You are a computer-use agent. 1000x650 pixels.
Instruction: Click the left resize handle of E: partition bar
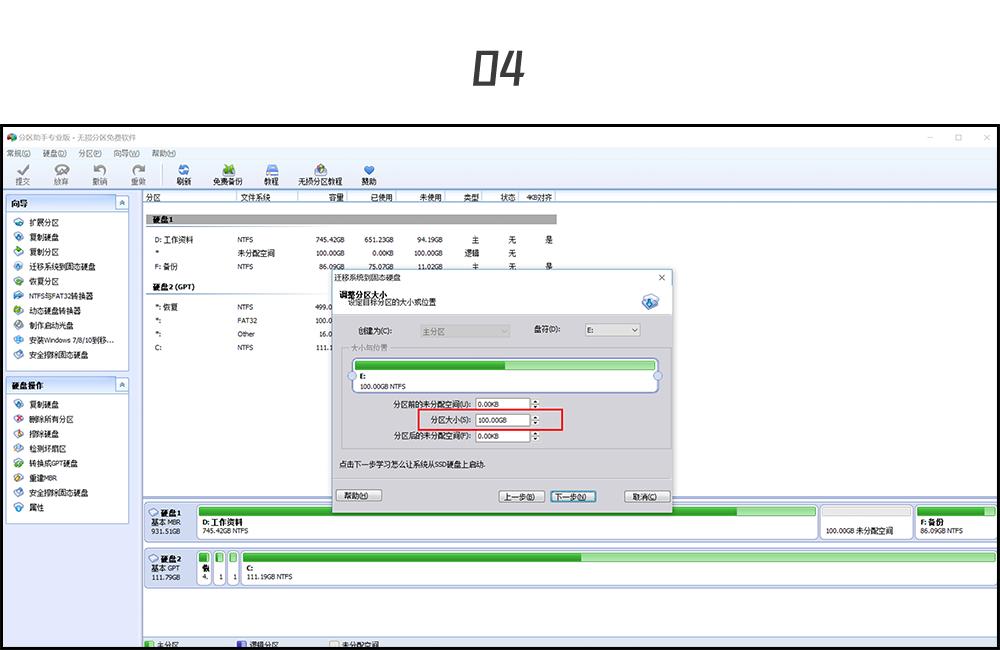pos(351,376)
